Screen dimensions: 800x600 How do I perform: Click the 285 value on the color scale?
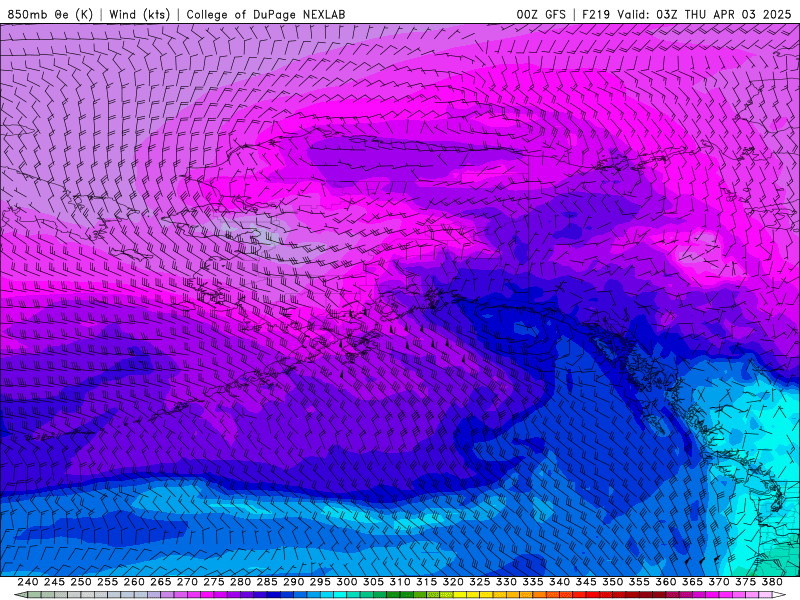coord(267,582)
